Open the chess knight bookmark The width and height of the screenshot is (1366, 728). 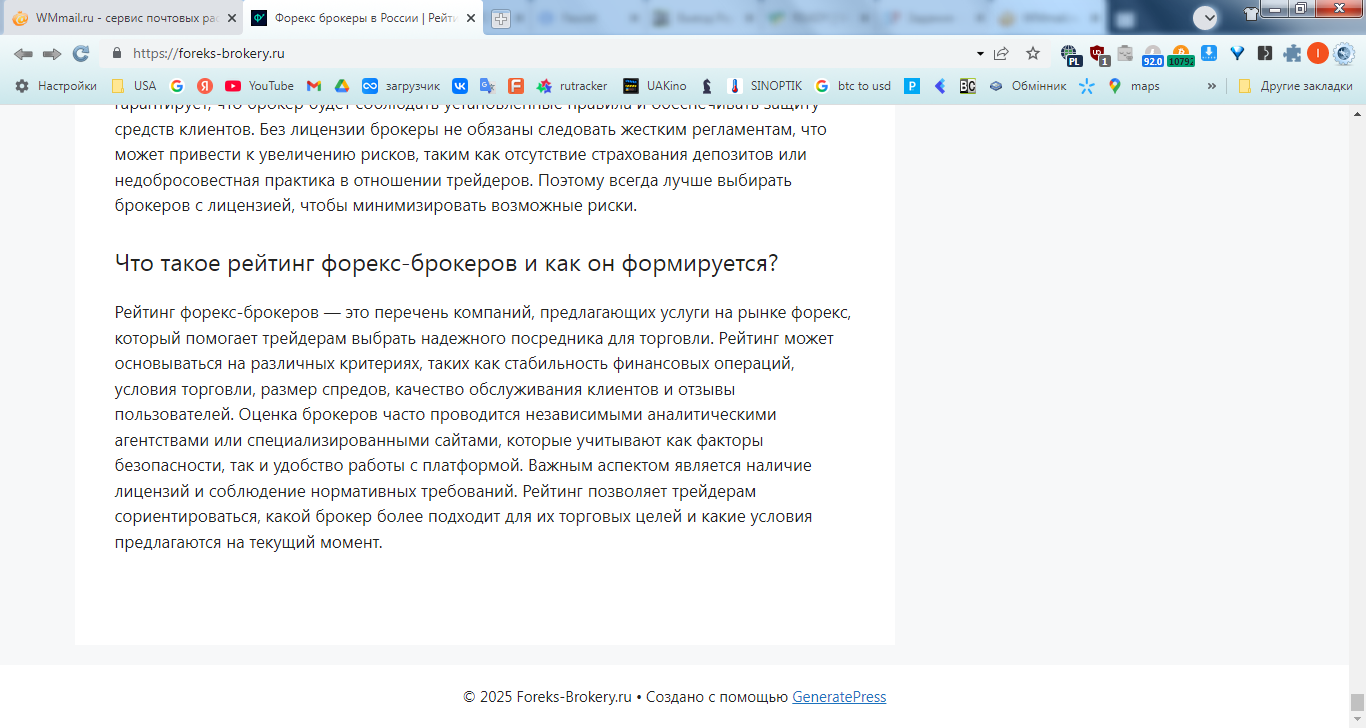coord(707,86)
